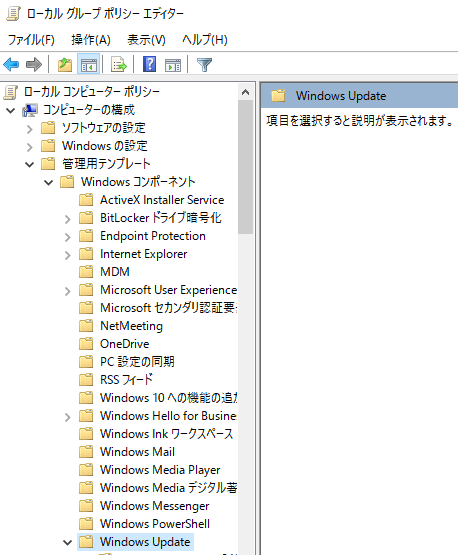The height and width of the screenshot is (555, 458).
Task: Toggle the show/hide action pane icon
Action: 173,65
